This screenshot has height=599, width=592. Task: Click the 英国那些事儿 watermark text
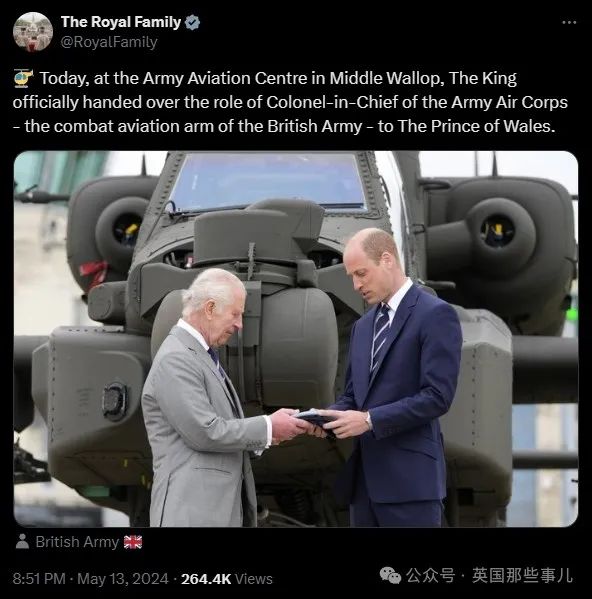(522, 575)
